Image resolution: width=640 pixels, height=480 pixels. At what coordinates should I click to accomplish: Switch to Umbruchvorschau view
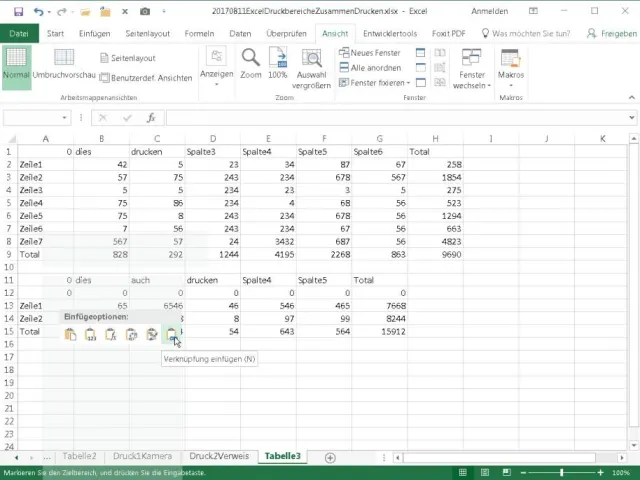64,64
